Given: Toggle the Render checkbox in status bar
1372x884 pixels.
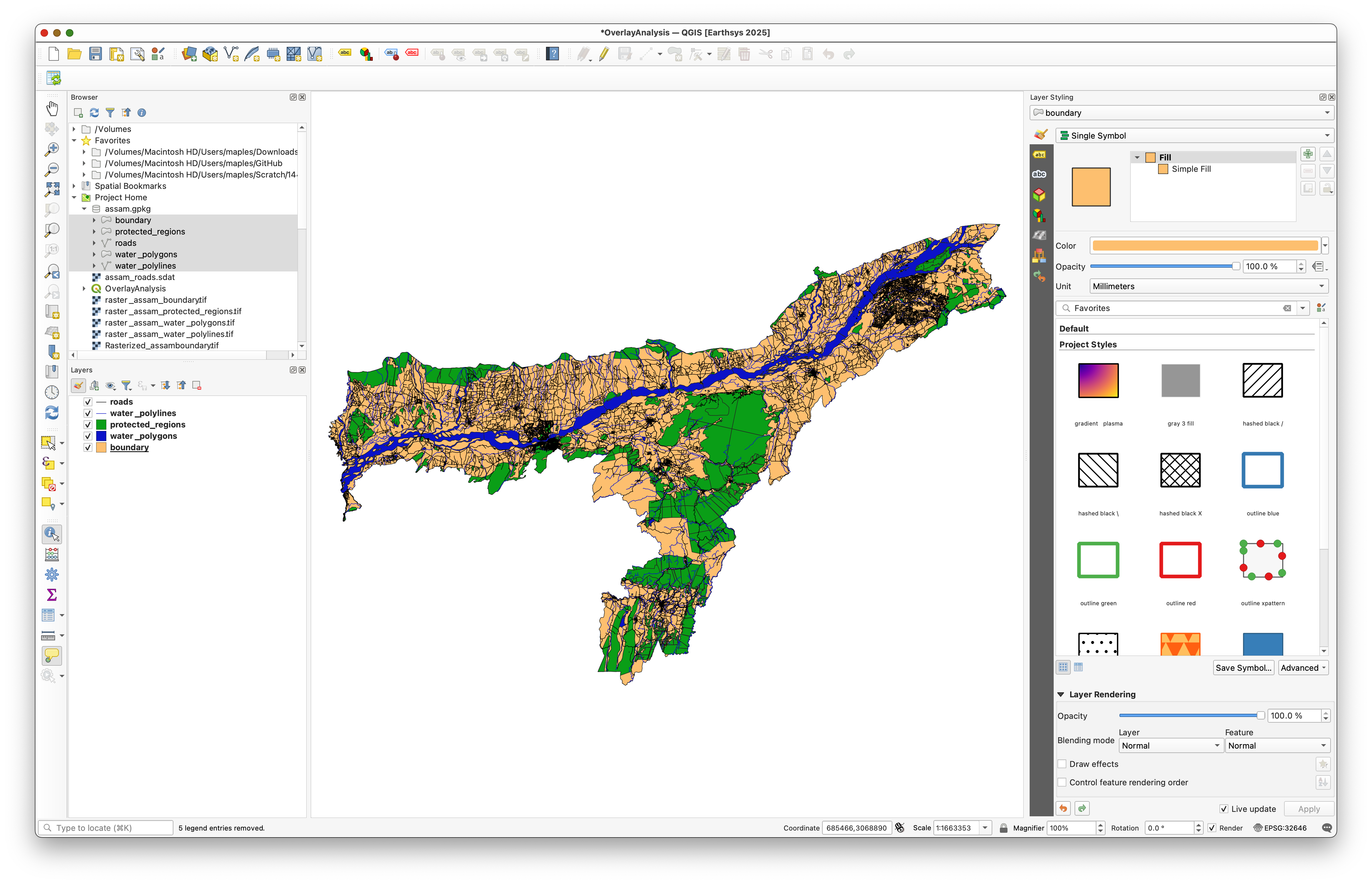Looking at the screenshot, I should pyautogui.click(x=1212, y=828).
